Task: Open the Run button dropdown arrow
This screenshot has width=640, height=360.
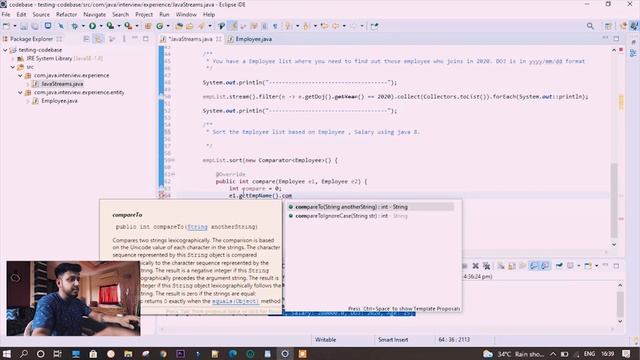Action: coord(100,26)
